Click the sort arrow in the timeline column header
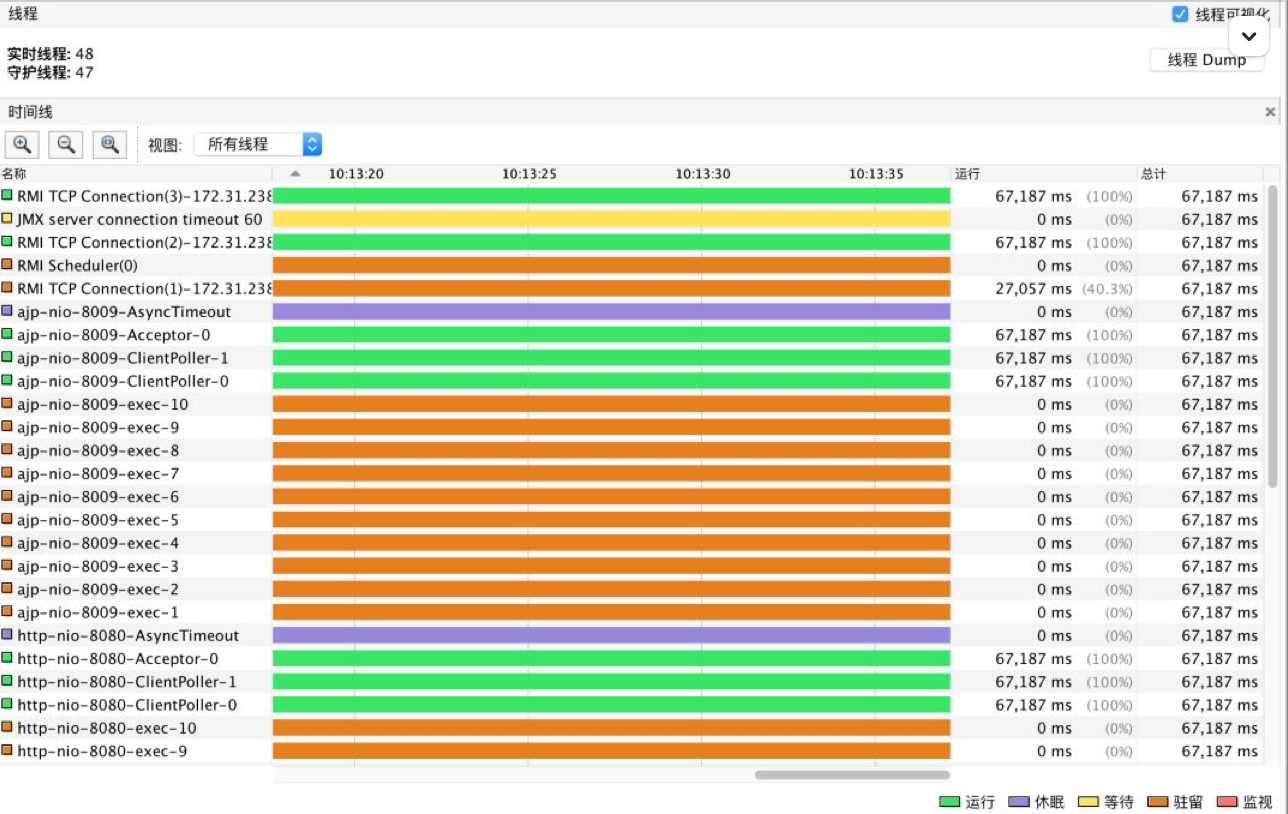The width and height of the screenshot is (1288, 814). 295,174
